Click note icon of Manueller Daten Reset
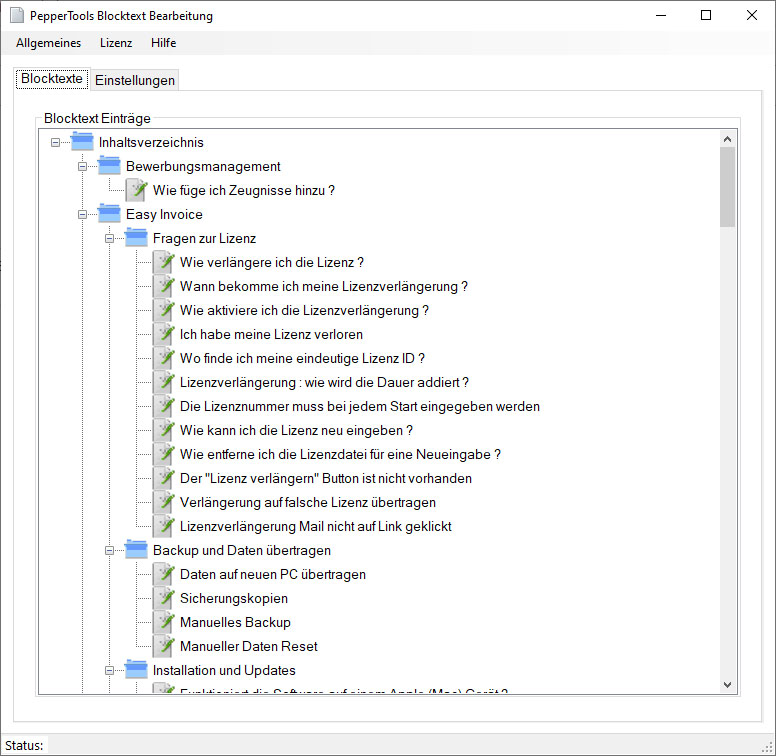Image resolution: width=776 pixels, height=756 pixels. point(164,646)
